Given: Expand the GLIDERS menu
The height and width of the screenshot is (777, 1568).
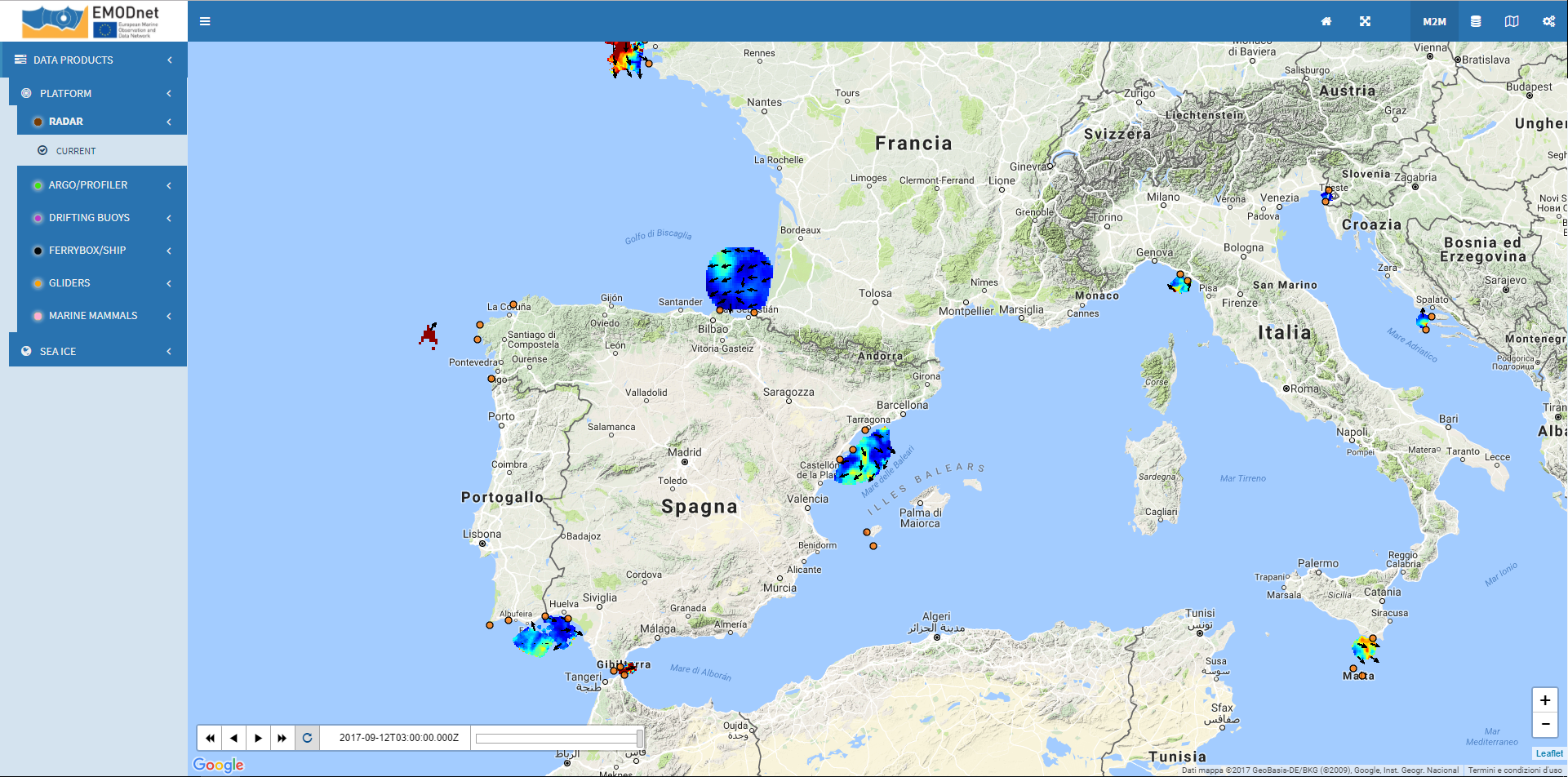Looking at the screenshot, I should click(102, 283).
